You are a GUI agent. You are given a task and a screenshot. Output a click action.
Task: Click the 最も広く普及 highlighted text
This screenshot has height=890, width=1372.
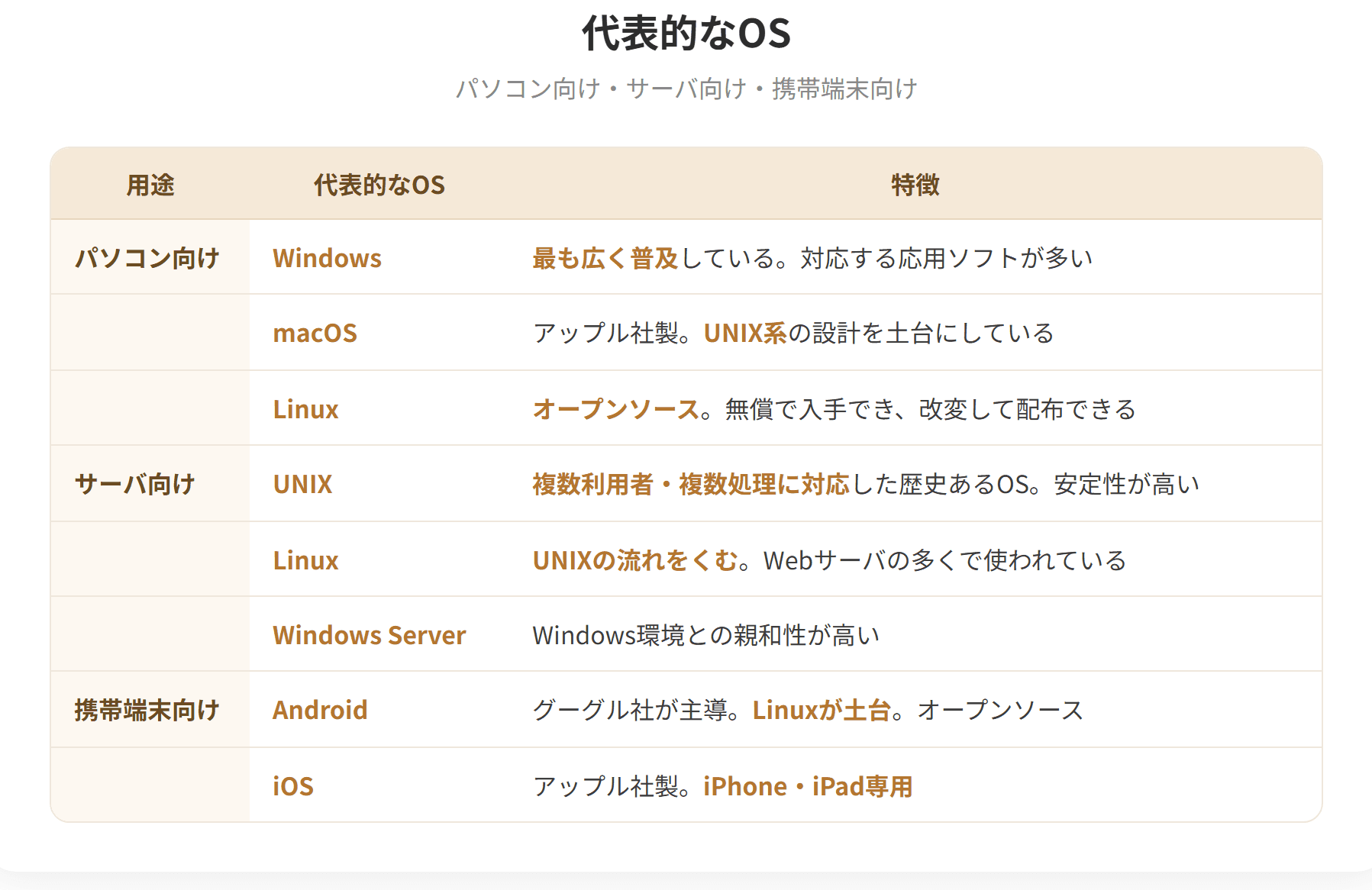(x=605, y=258)
